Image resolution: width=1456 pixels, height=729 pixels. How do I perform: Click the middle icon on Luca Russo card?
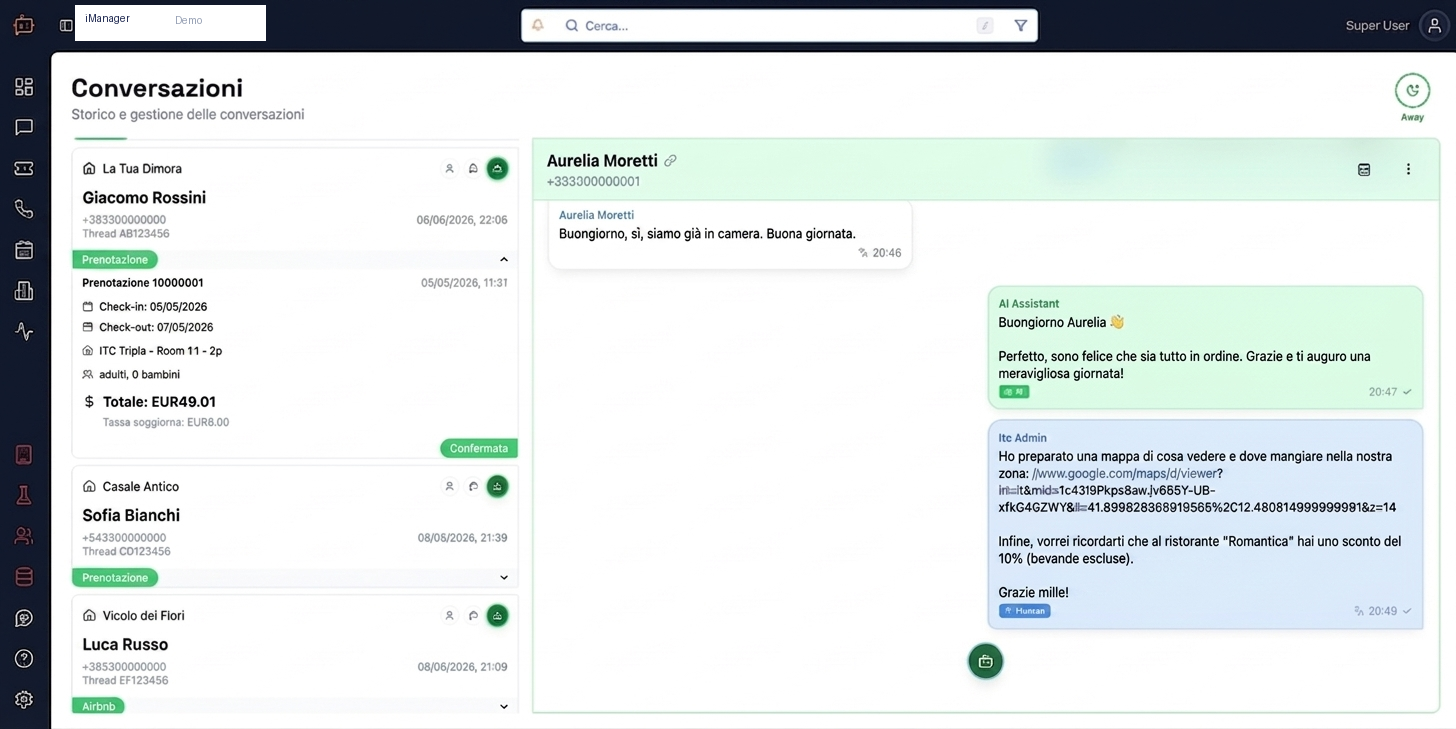click(473, 616)
